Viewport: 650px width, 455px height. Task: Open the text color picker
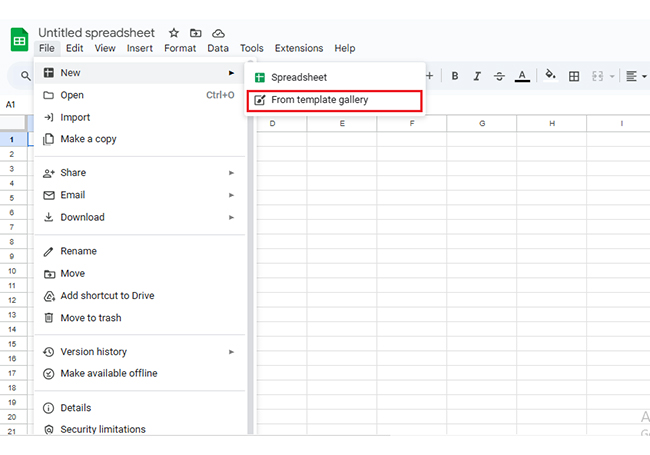522,76
